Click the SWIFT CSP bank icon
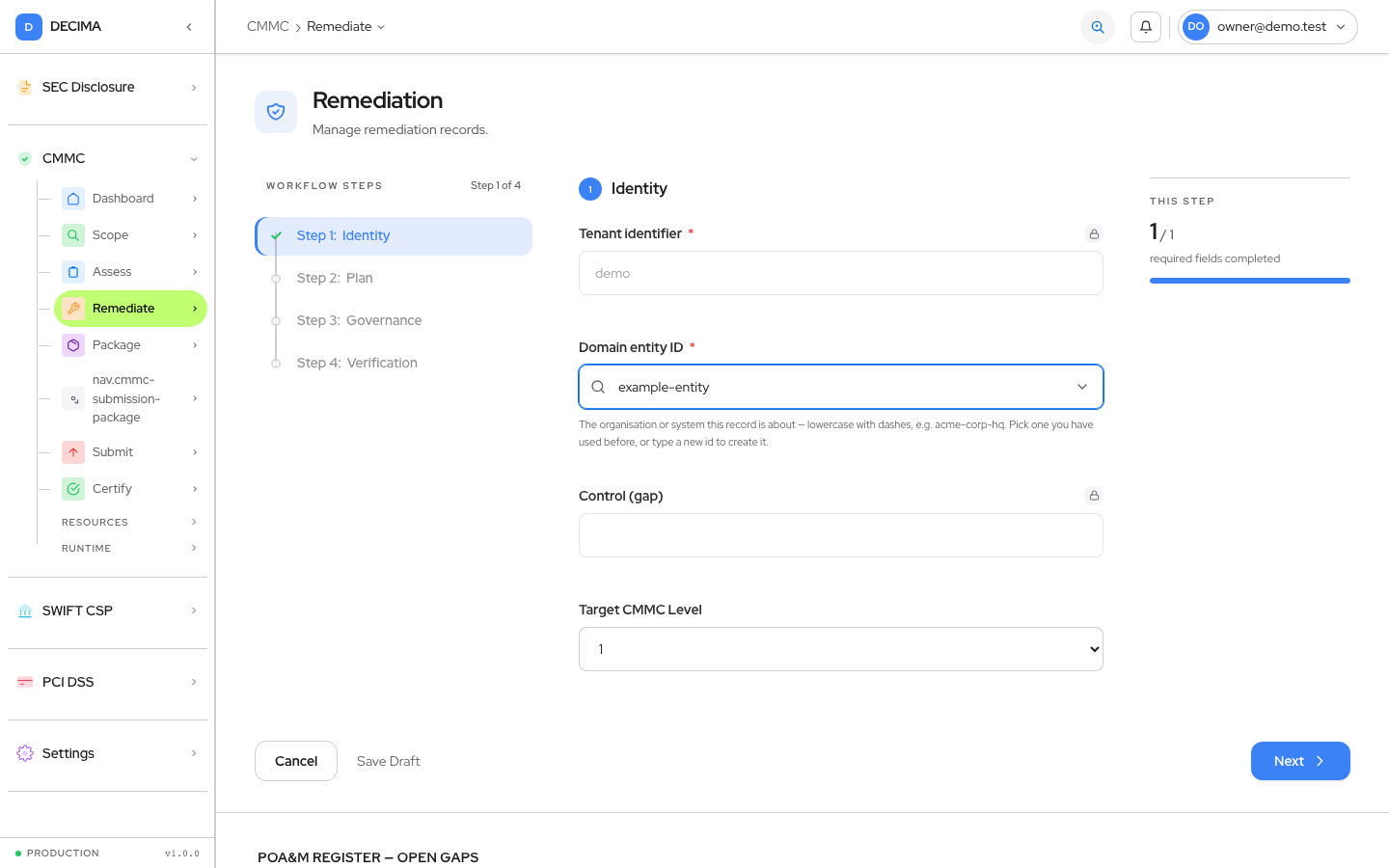The image size is (1389, 868). click(x=25, y=611)
